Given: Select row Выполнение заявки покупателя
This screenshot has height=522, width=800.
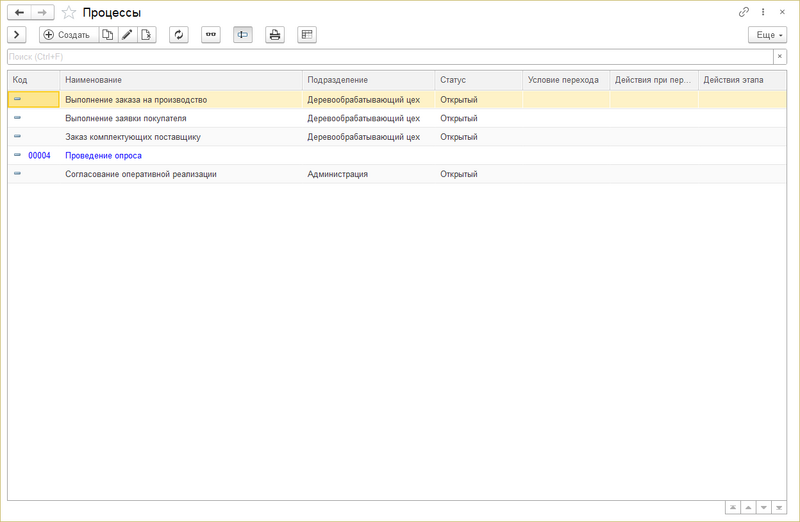Looking at the screenshot, I should (x=397, y=118).
